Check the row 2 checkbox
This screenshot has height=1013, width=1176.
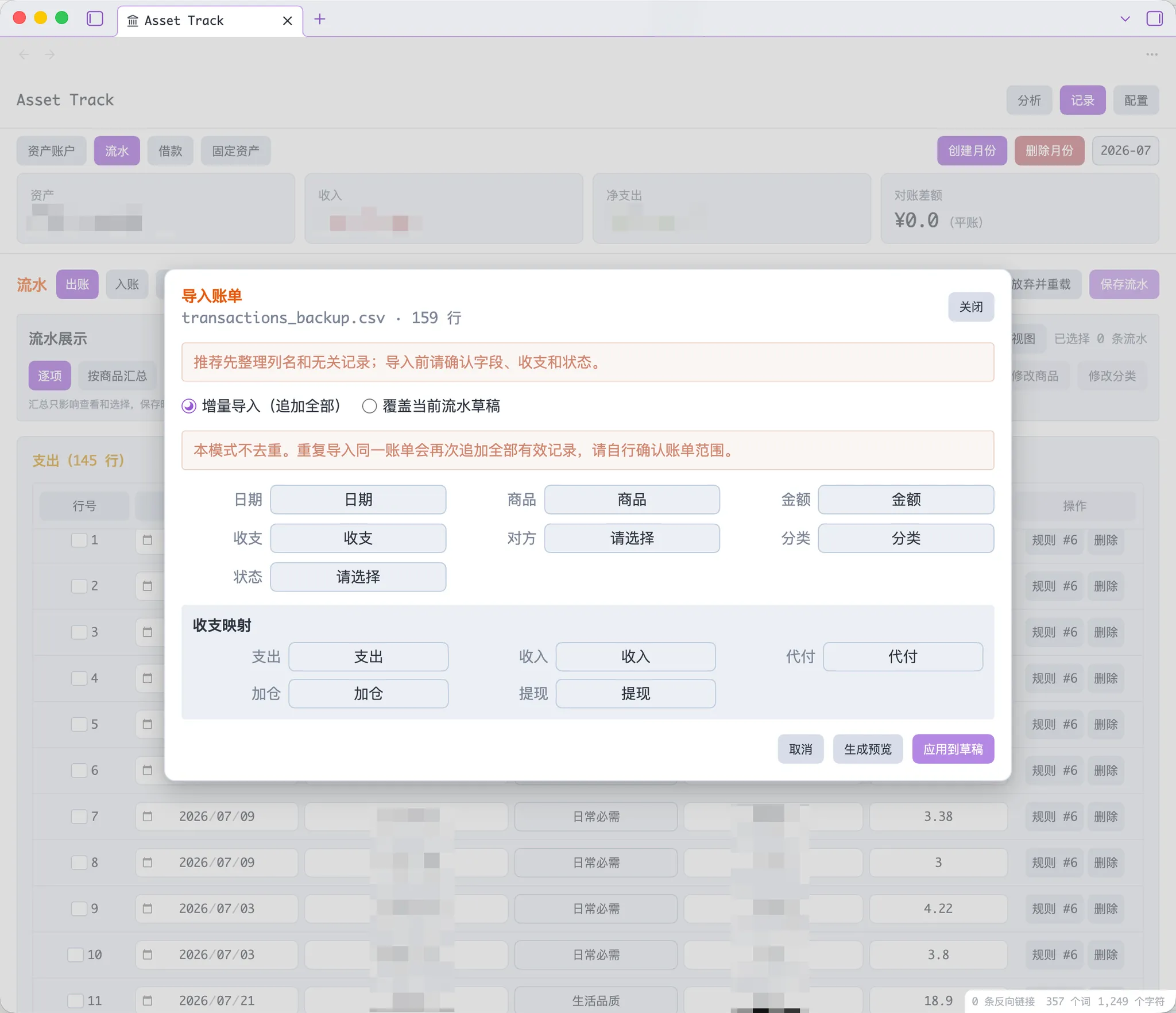pyautogui.click(x=79, y=586)
